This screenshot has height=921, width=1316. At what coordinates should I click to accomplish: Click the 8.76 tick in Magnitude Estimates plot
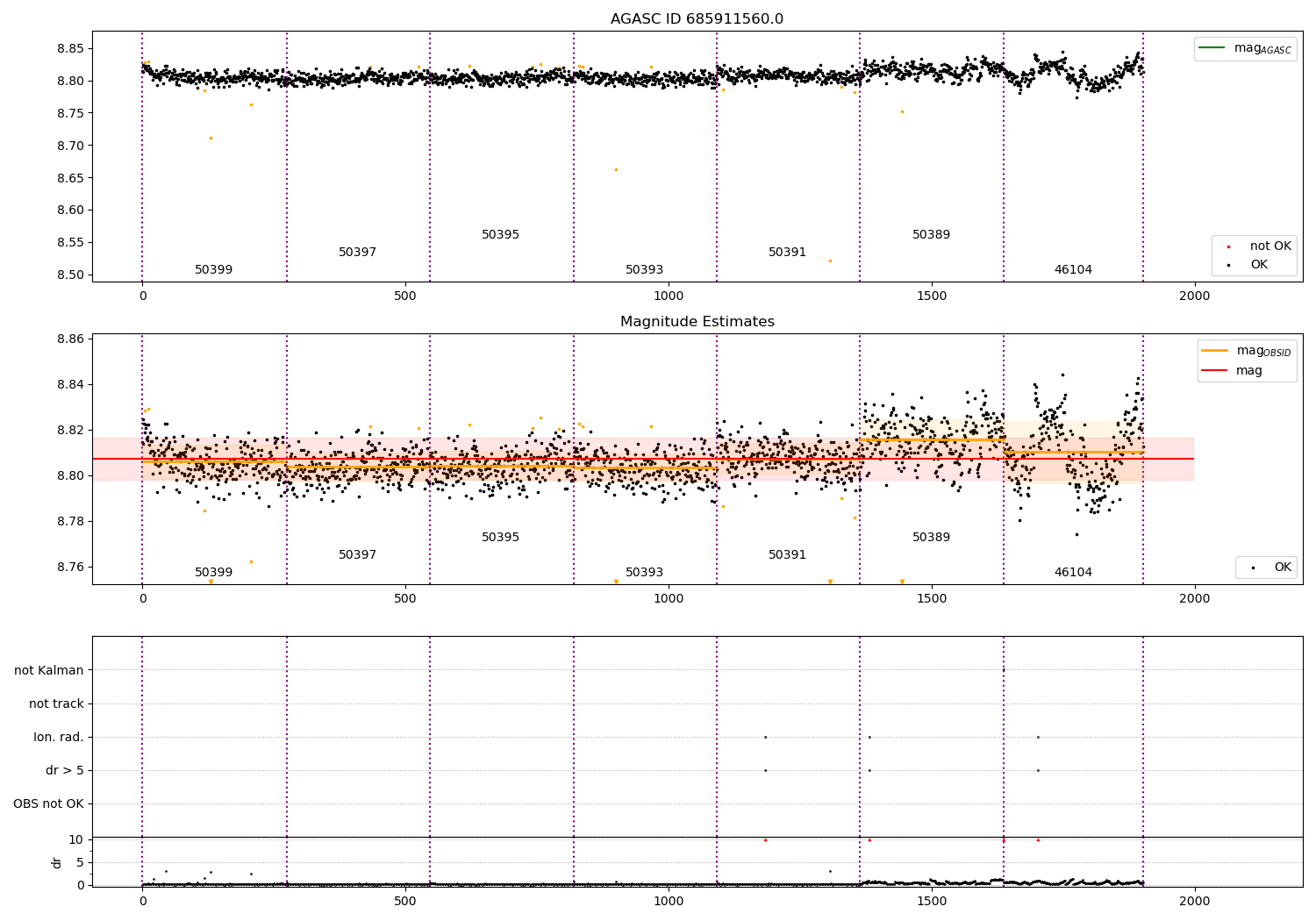point(70,568)
